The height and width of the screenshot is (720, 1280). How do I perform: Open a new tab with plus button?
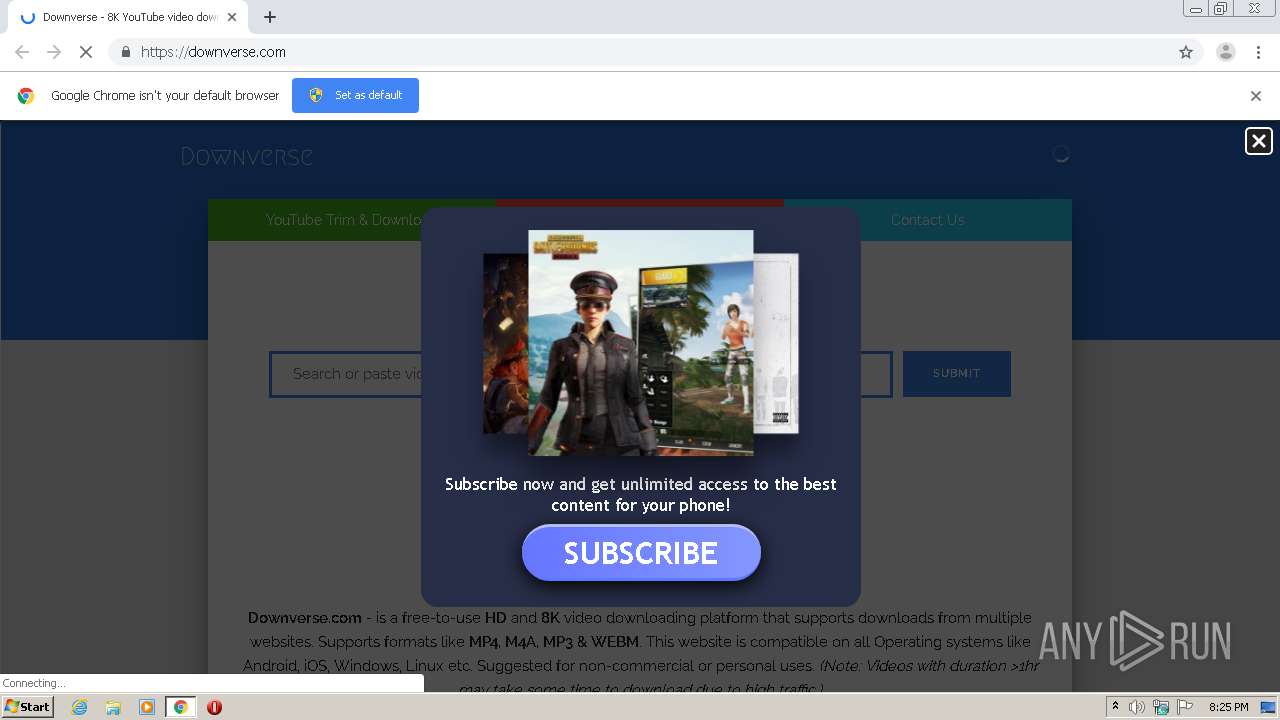pos(270,17)
